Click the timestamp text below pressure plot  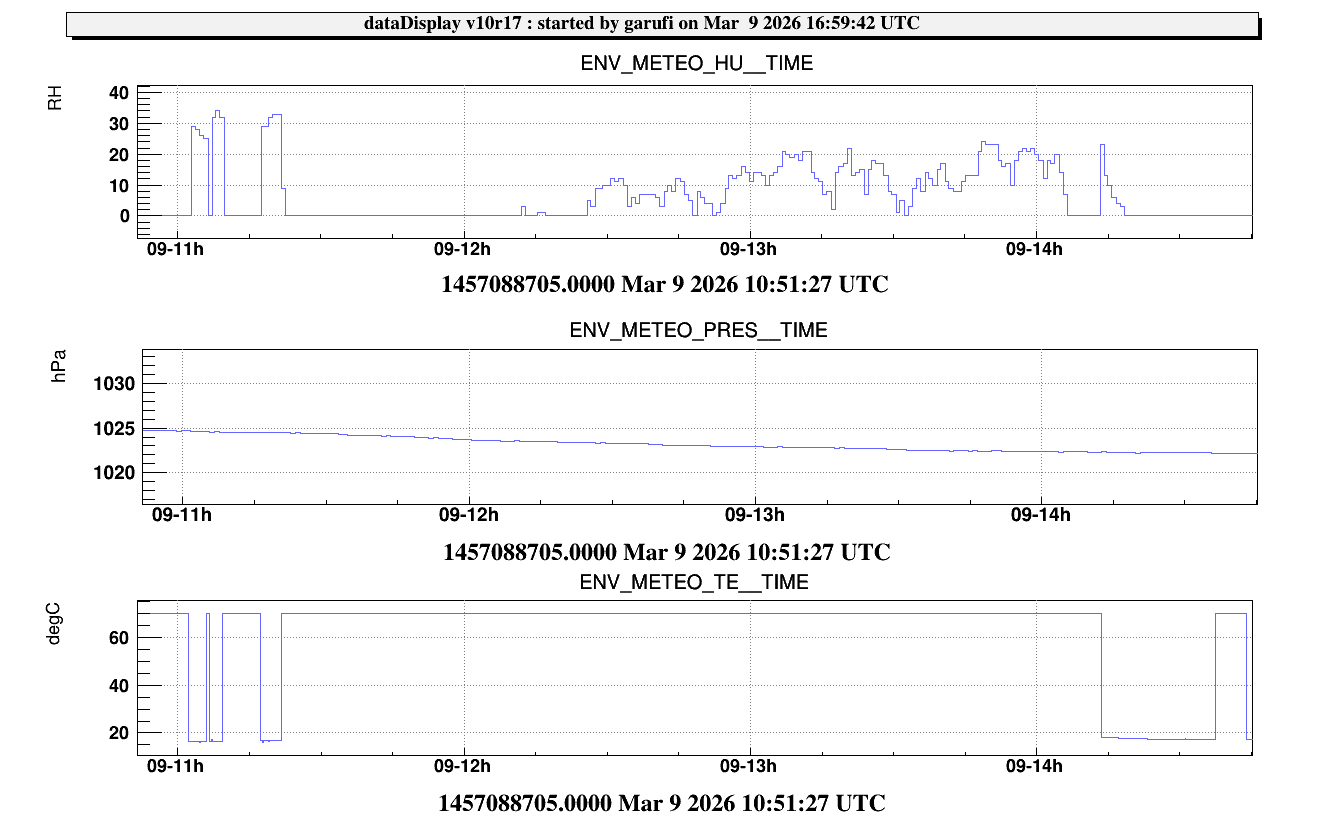(x=666, y=552)
